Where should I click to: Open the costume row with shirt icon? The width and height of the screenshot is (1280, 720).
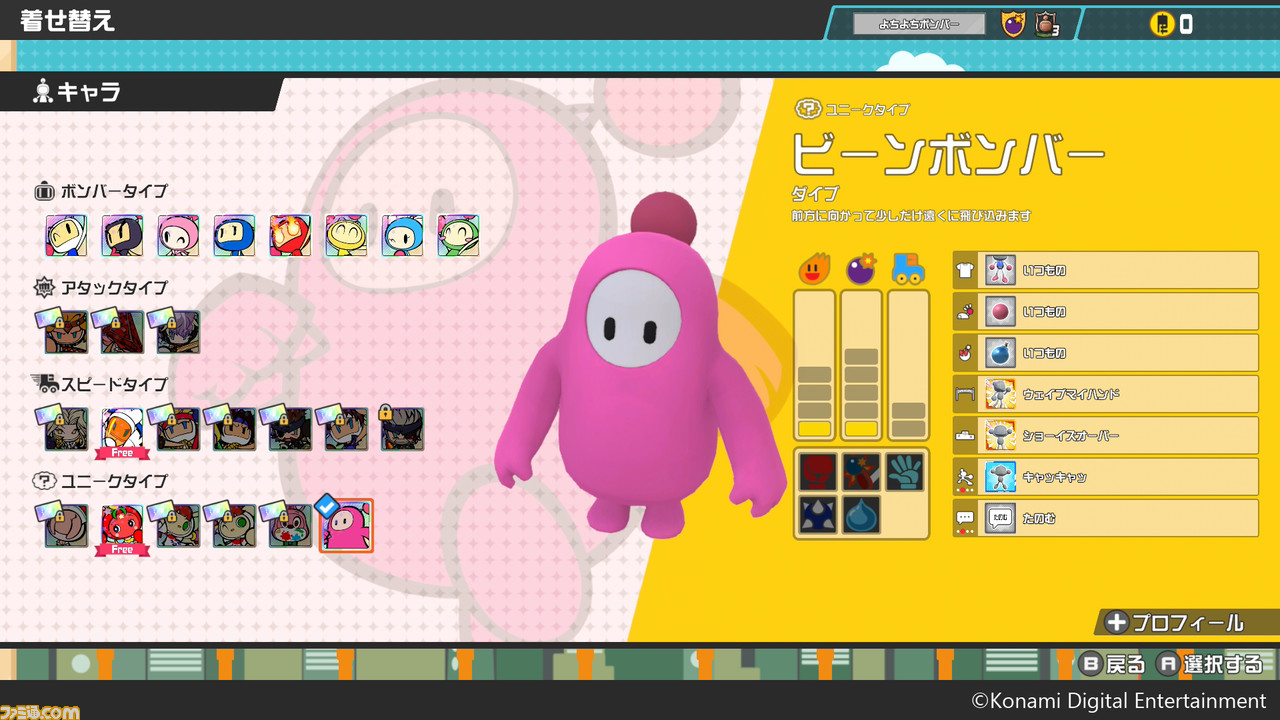click(x=1105, y=270)
